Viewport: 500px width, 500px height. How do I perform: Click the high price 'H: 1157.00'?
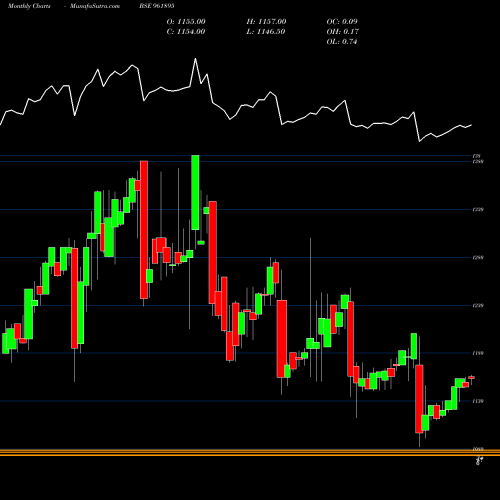click(266, 22)
